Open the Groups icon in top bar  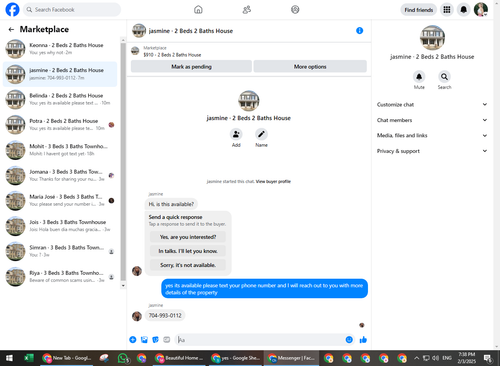pyautogui.click(x=295, y=9)
